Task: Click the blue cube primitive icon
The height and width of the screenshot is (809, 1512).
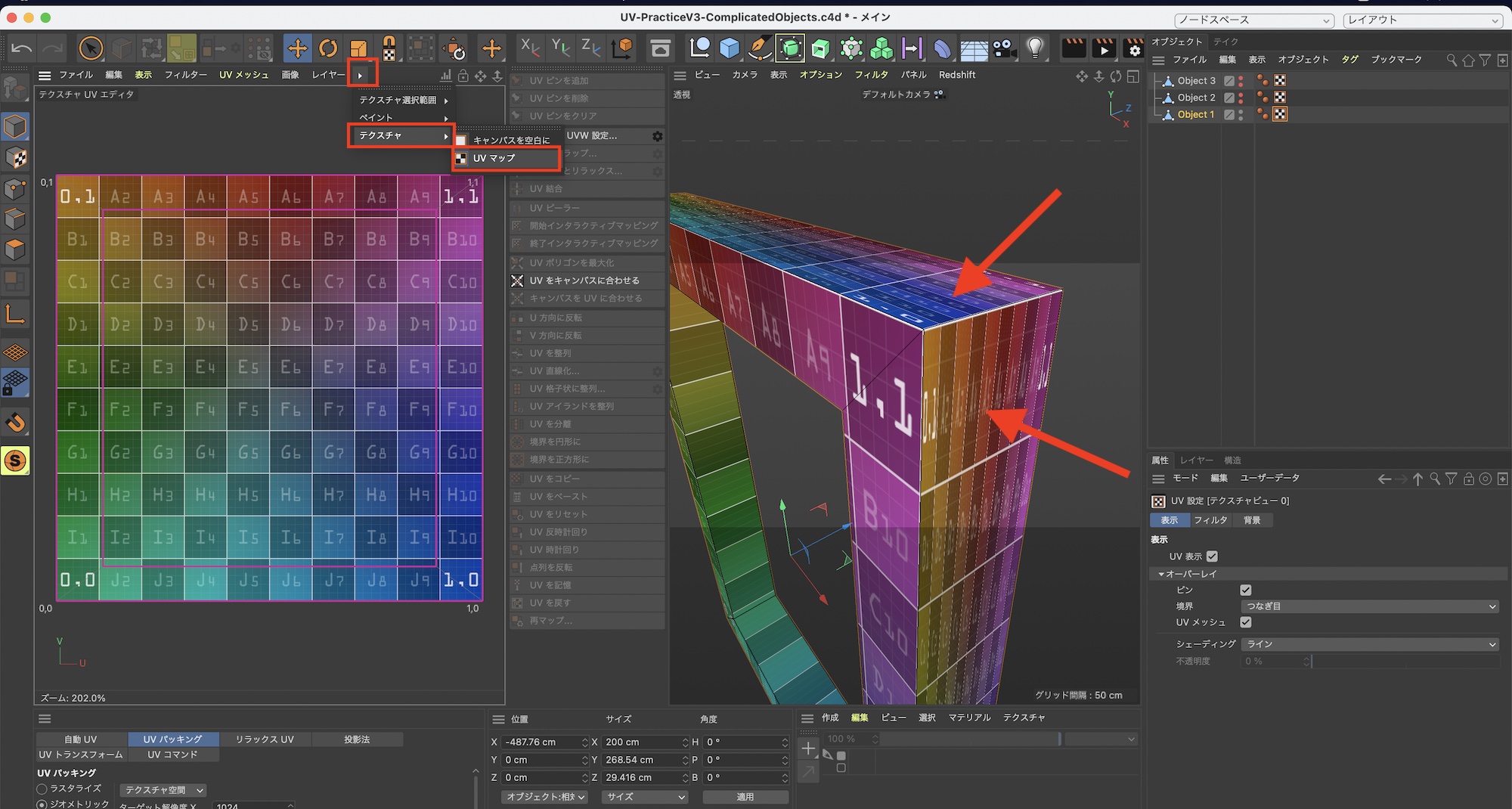Action: tap(730, 49)
